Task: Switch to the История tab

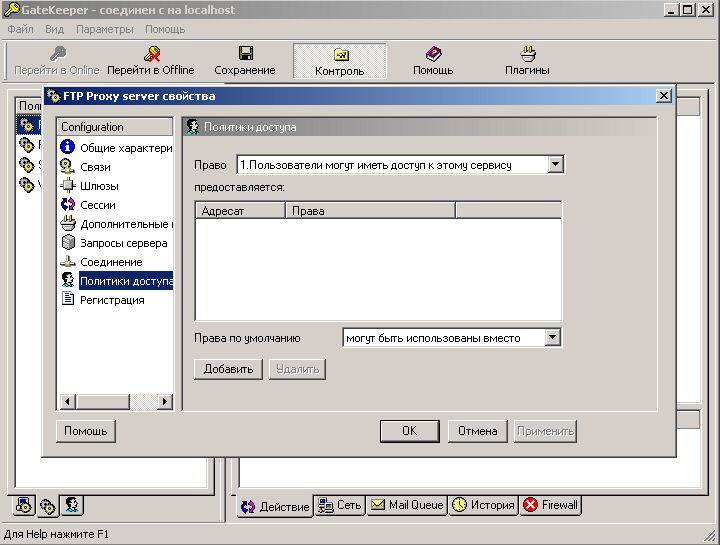Action: click(484, 506)
